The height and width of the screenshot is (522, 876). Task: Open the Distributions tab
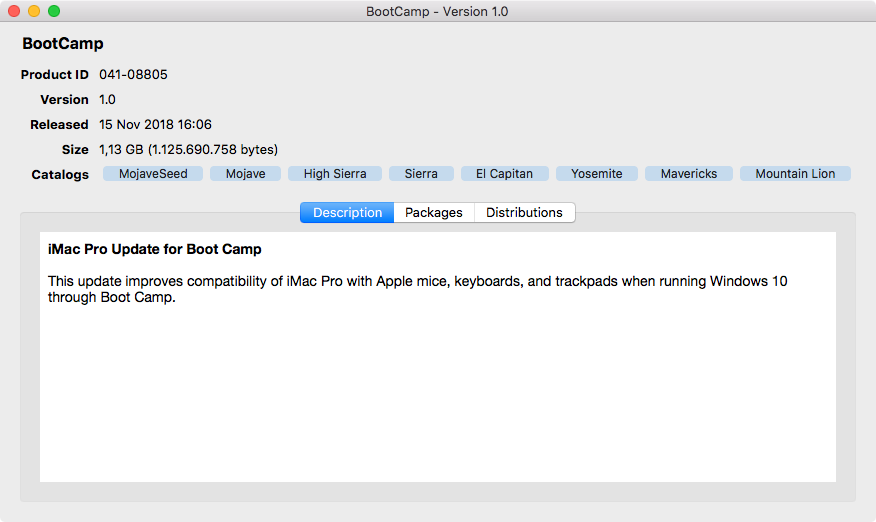pos(524,212)
